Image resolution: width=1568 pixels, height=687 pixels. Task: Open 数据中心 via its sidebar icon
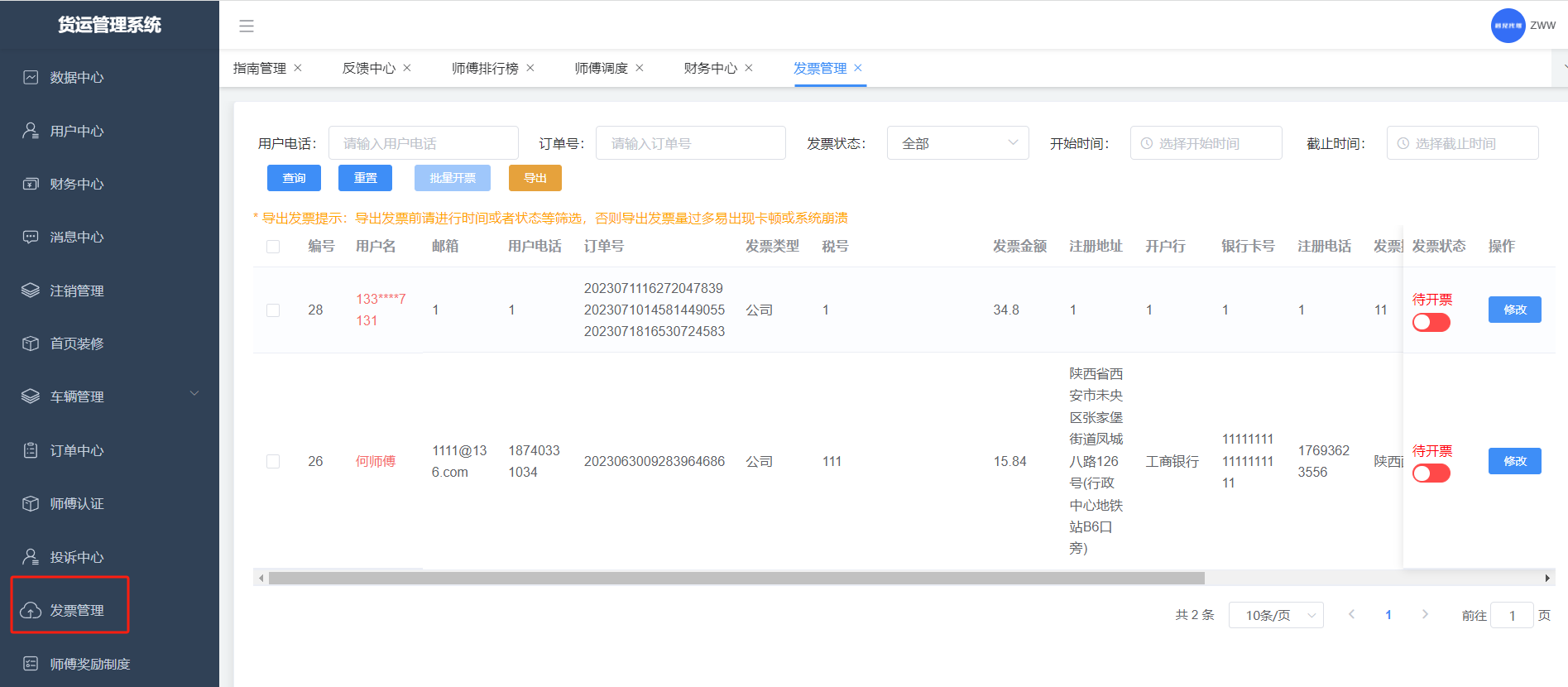click(31, 78)
